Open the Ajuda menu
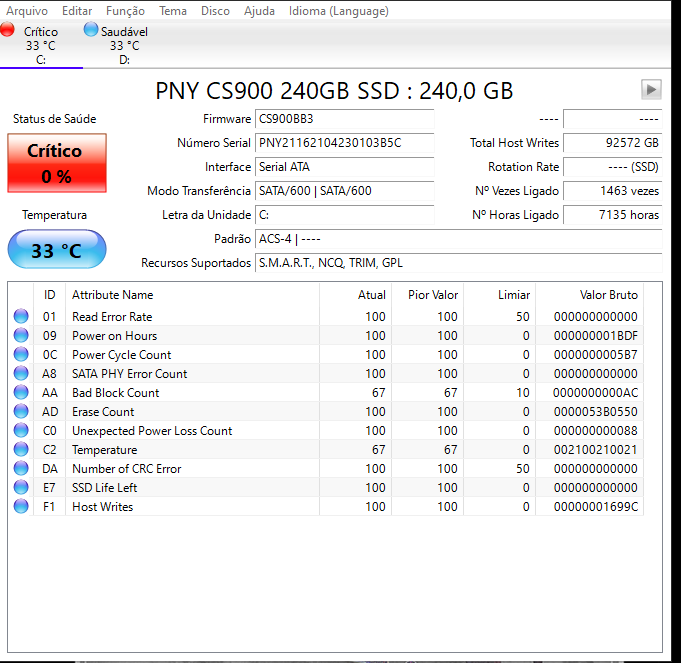 pyautogui.click(x=259, y=11)
